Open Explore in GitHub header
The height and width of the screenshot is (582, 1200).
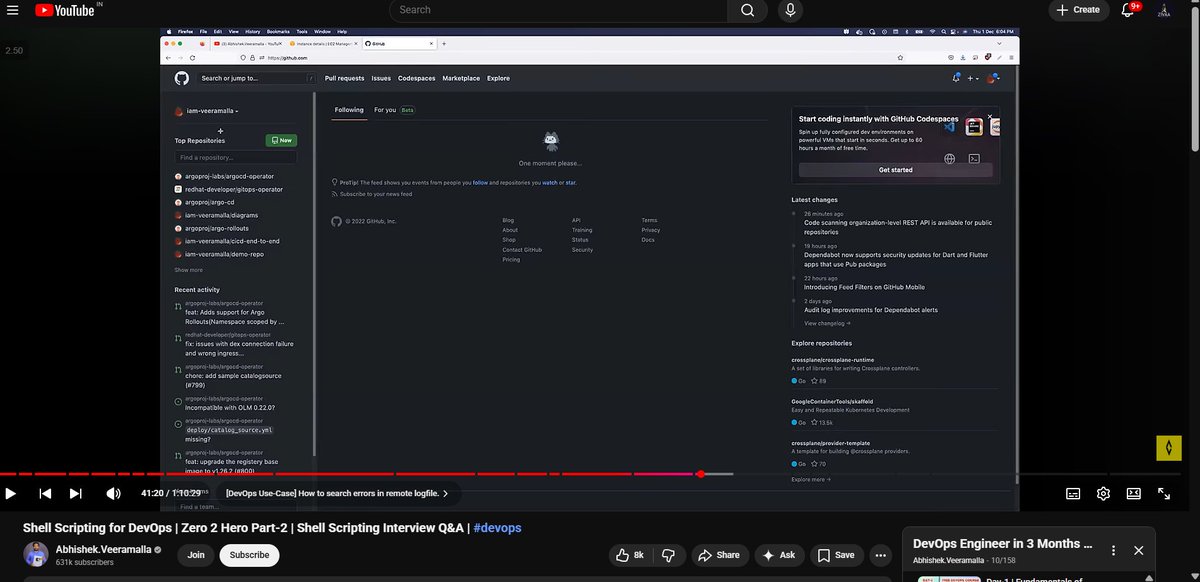[x=498, y=78]
